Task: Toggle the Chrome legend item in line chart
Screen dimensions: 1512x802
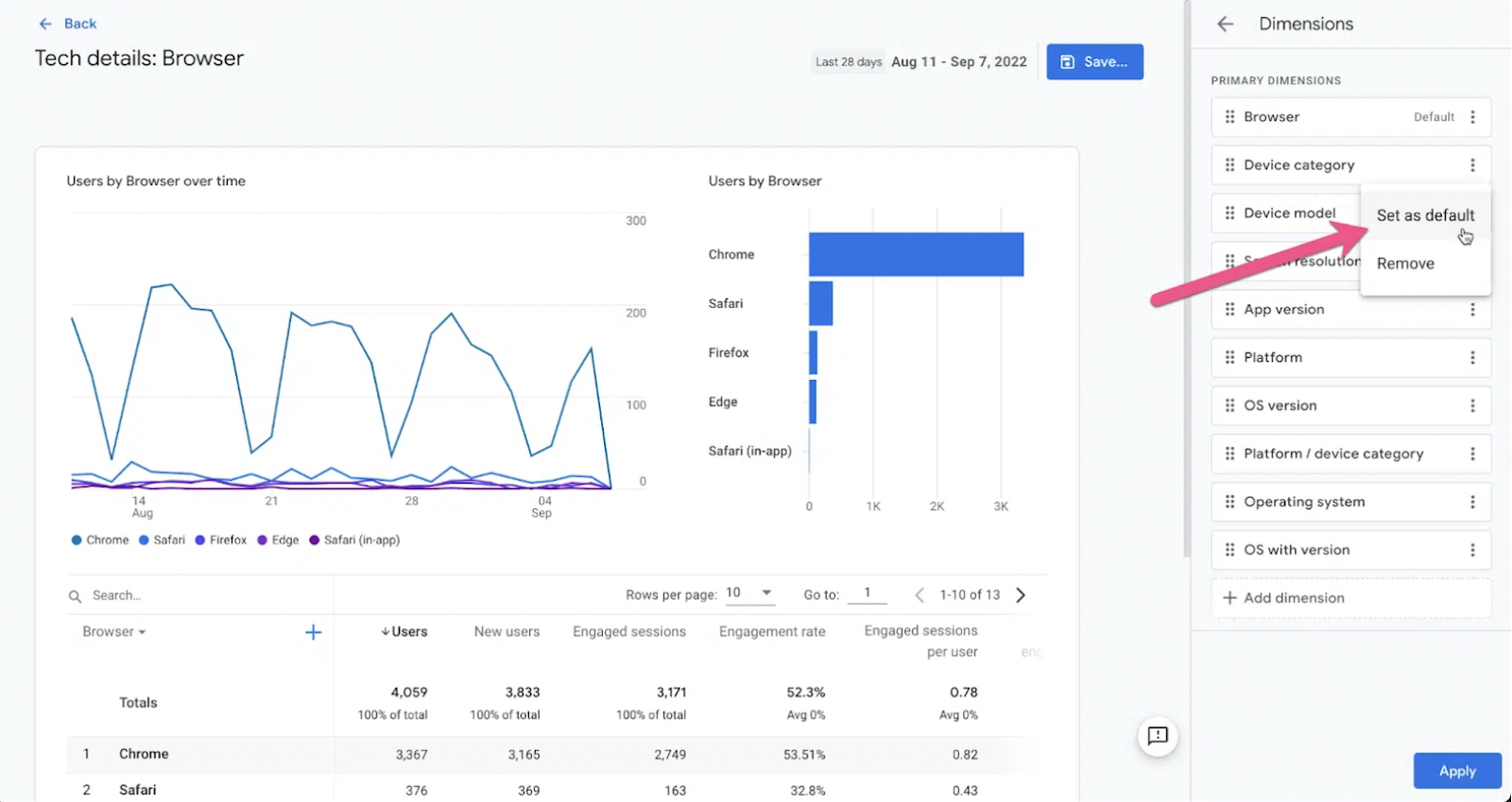Action: [x=100, y=540]
